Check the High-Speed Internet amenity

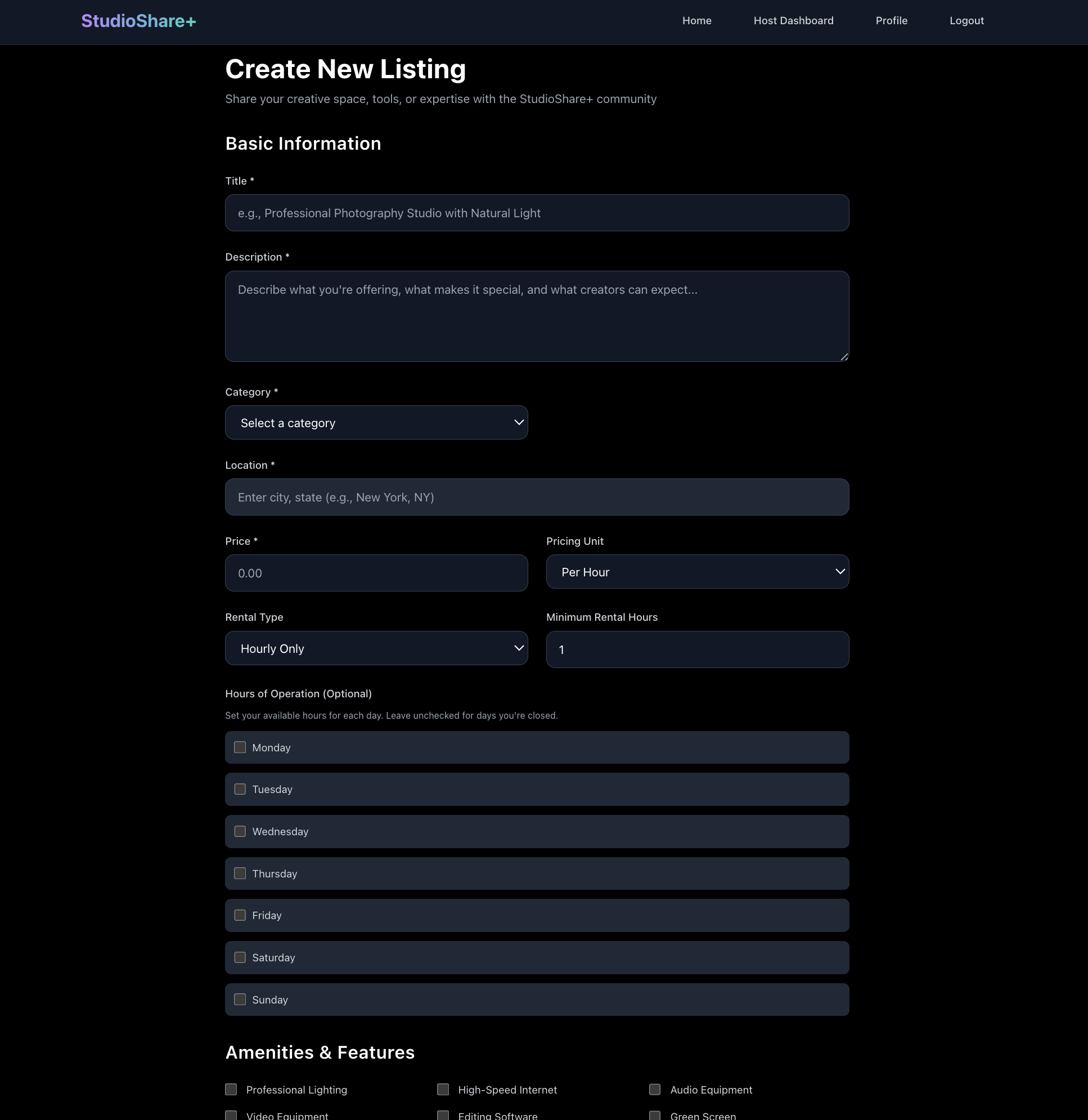(x=443, y=1089)
